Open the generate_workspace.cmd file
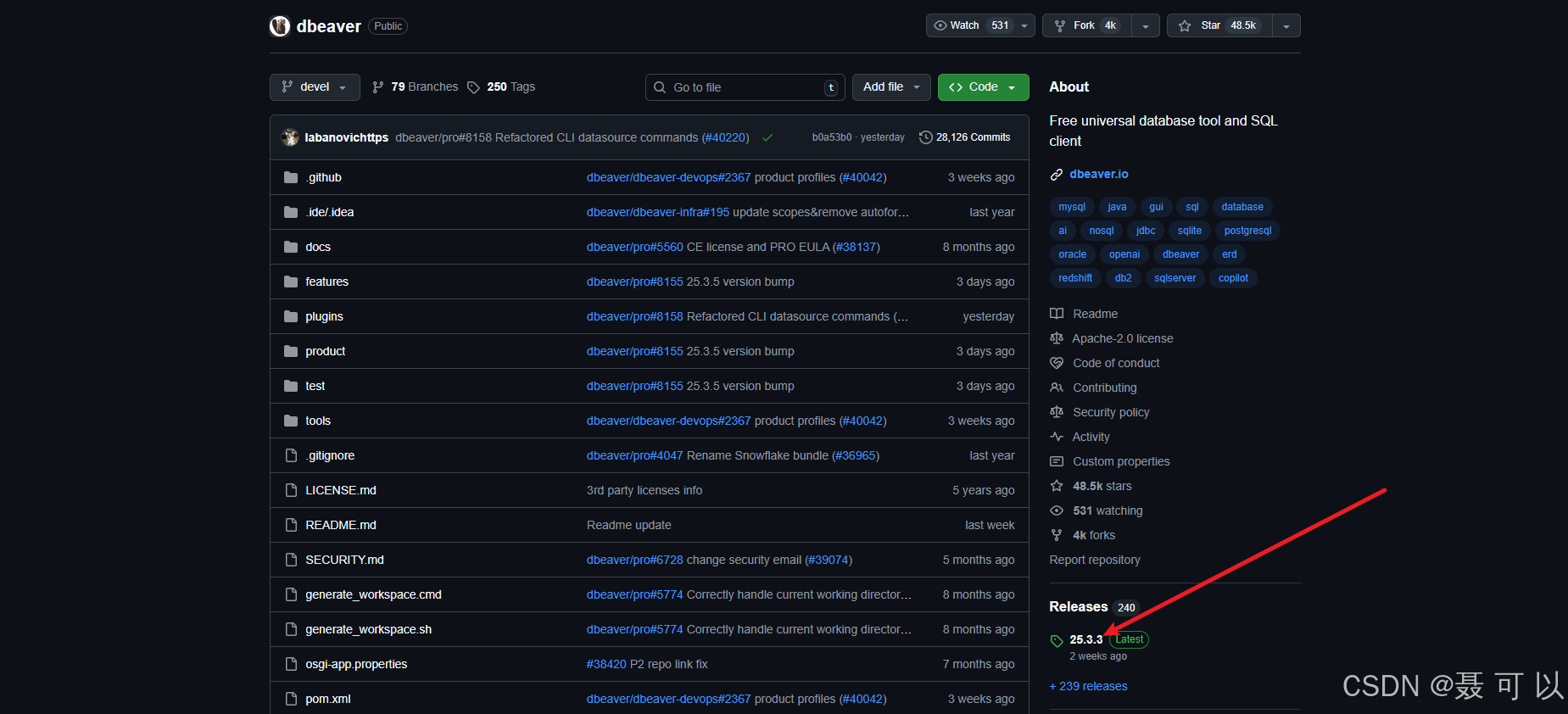 (373, 594)
